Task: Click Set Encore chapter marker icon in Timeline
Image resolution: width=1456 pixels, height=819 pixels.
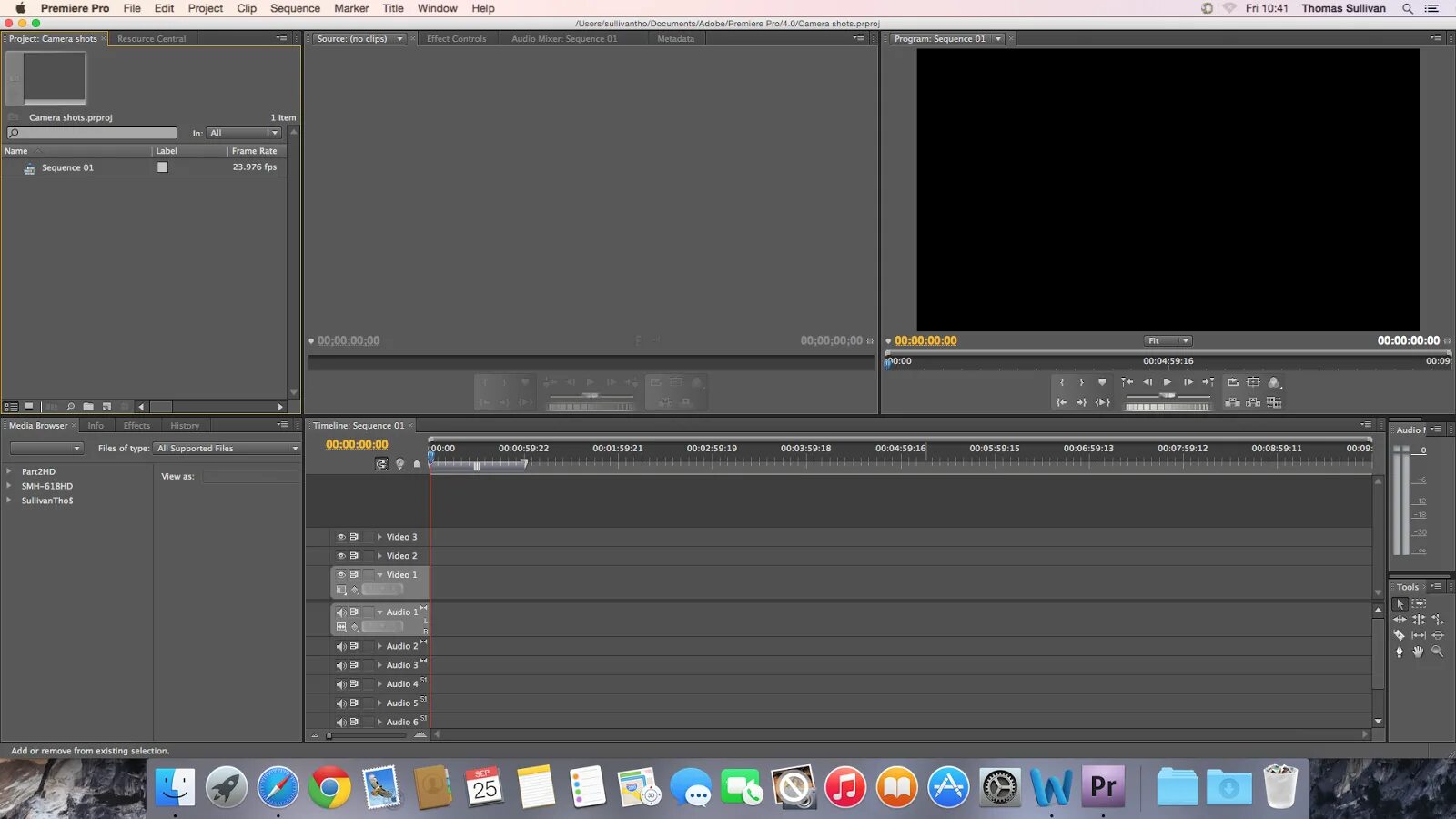Action: point(399,464)
